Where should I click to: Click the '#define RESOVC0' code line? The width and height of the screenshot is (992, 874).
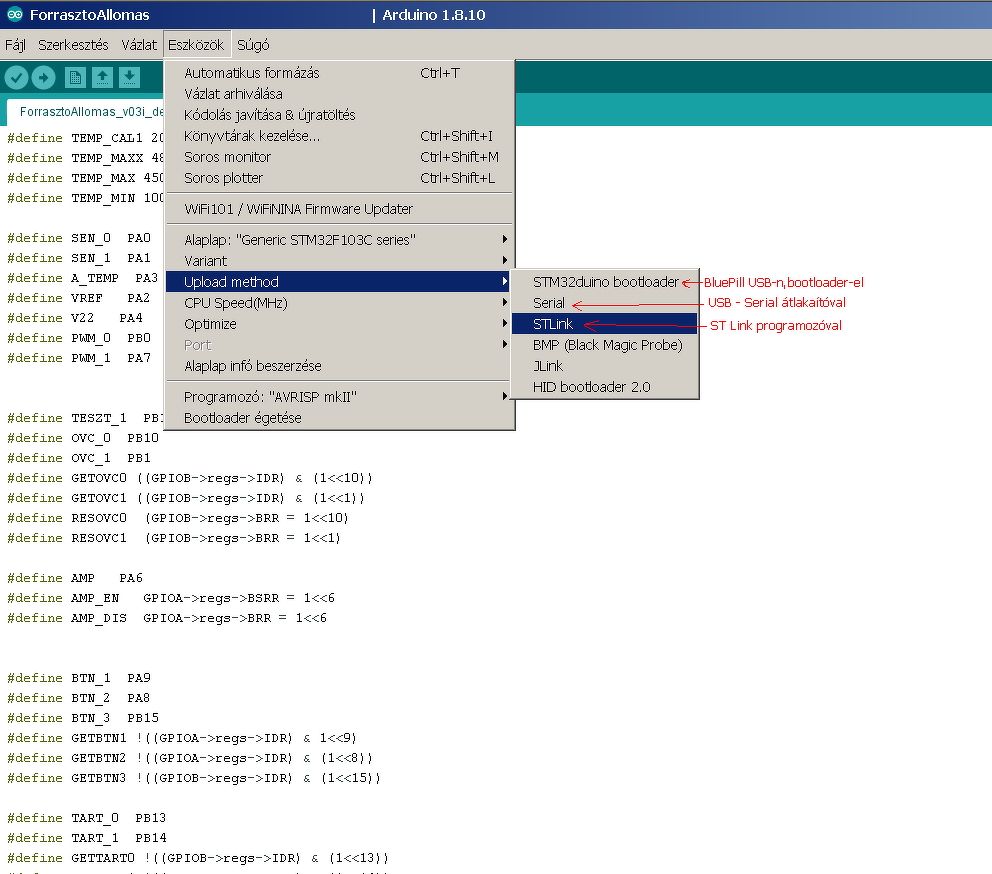coord(178,518)
